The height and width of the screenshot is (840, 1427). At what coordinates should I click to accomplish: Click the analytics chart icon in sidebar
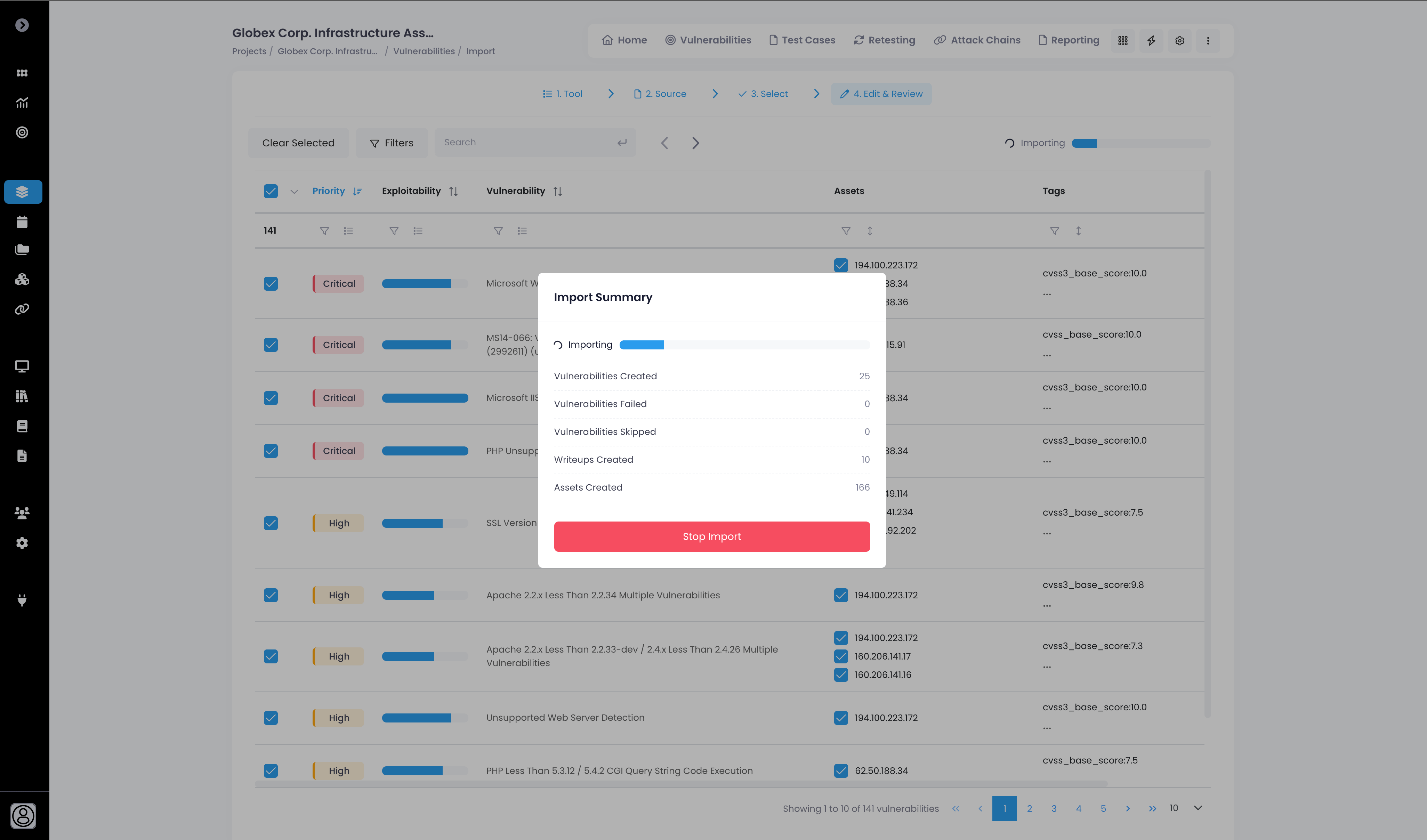(22, 103)
